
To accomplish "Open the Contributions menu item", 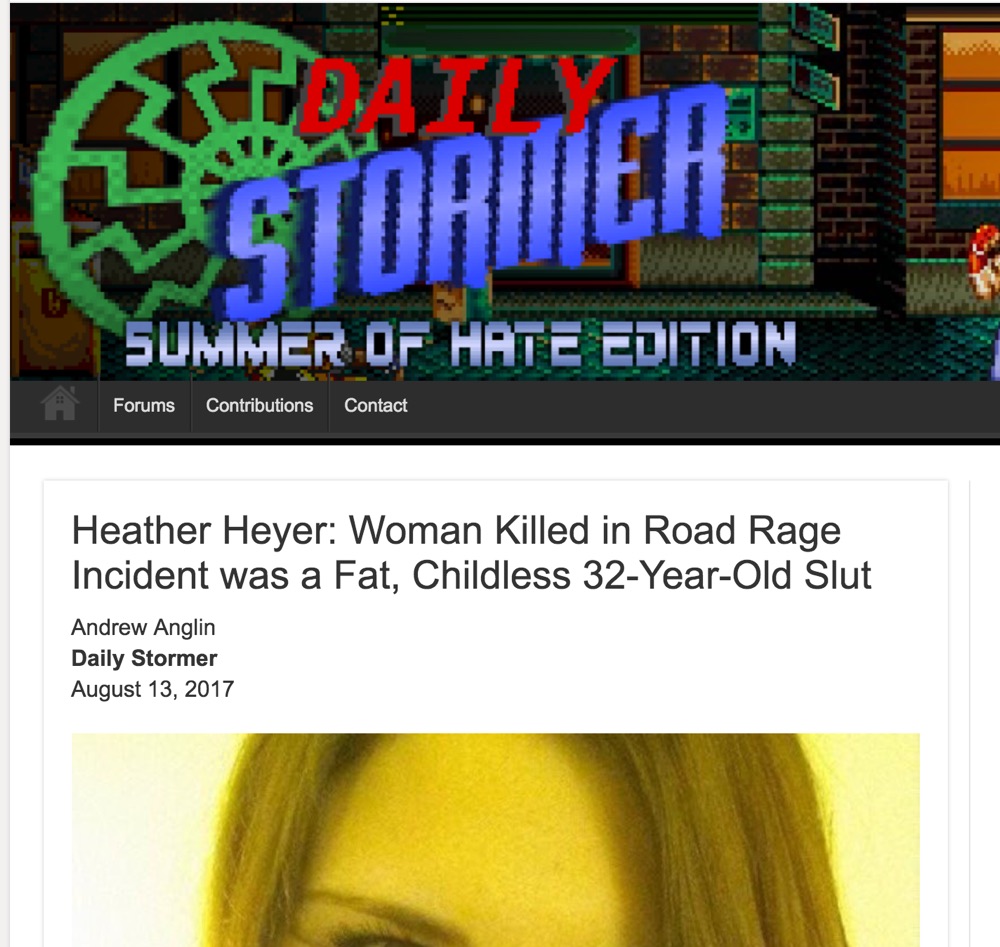I will point(260,406).
